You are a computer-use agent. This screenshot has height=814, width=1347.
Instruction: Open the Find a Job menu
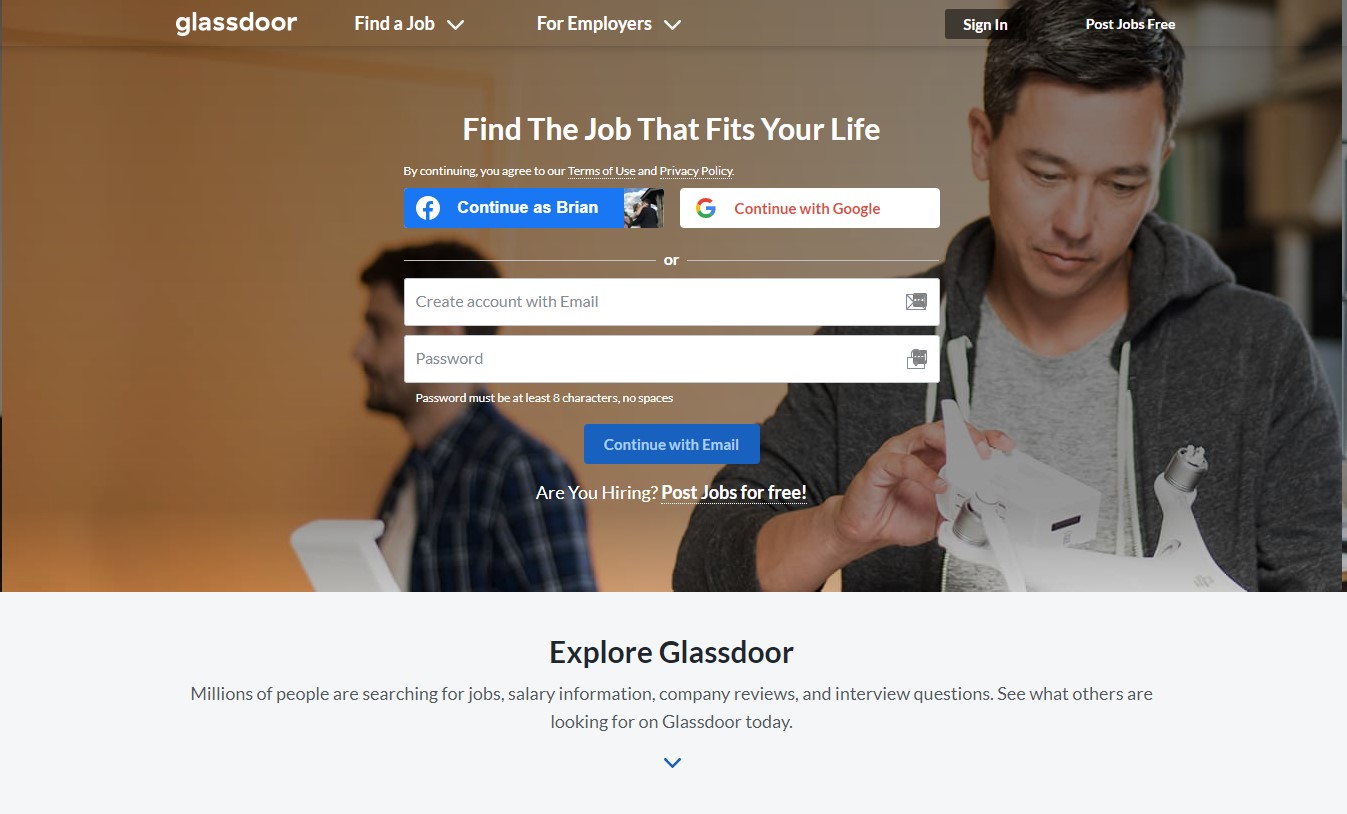[409, 23]
